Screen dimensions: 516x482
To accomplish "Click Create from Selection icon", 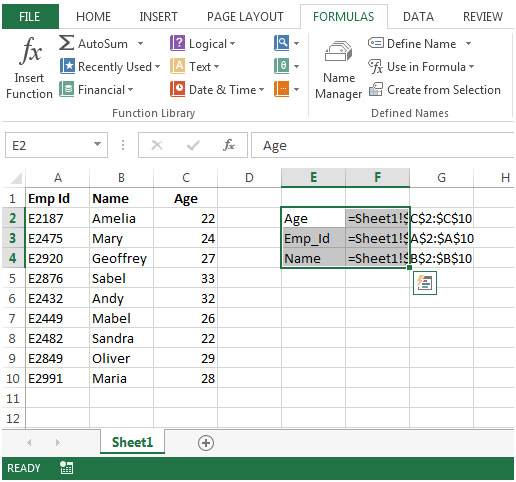I will pos(376,89).
